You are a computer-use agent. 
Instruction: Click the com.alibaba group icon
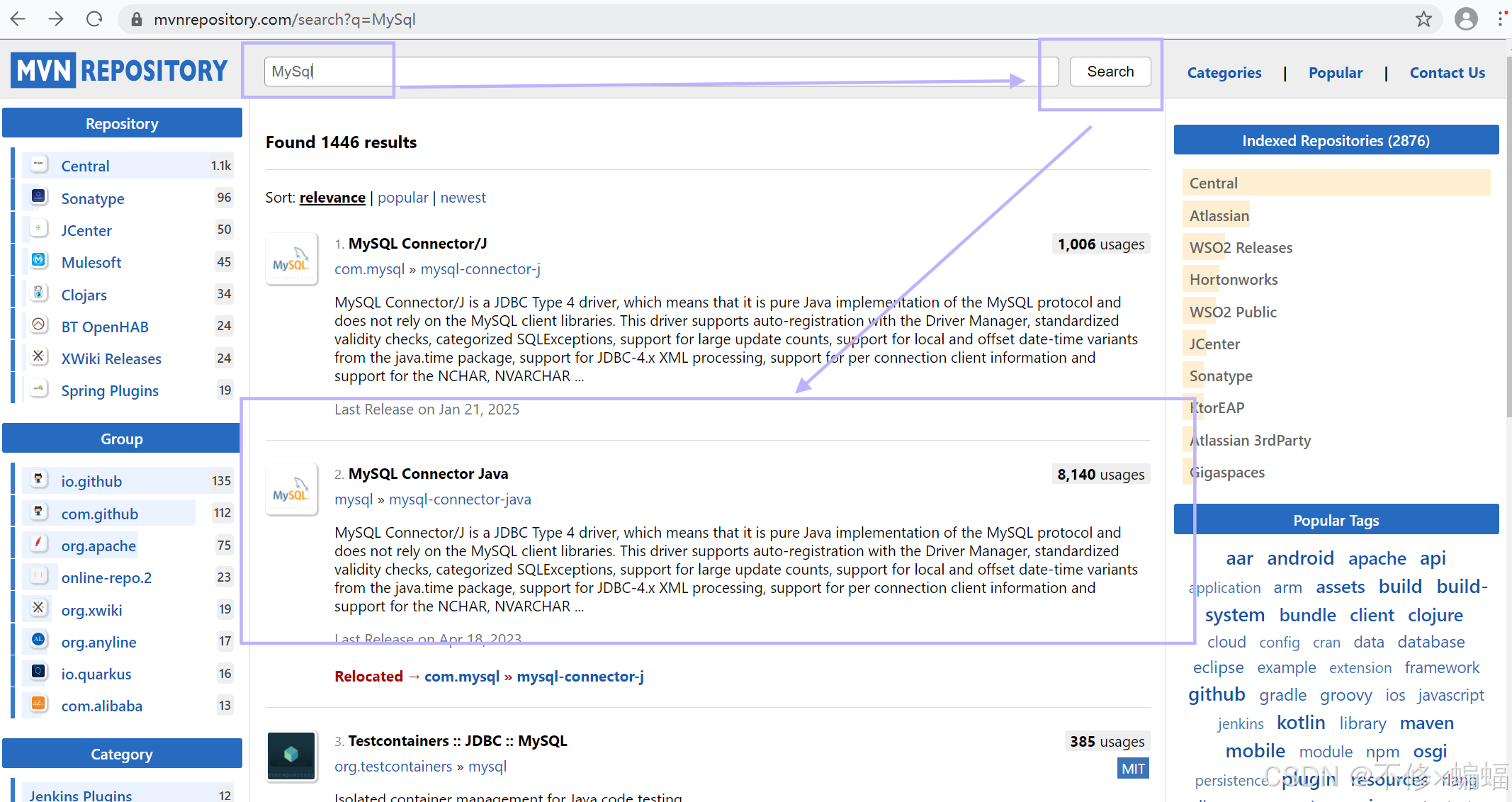coord(39,704)
